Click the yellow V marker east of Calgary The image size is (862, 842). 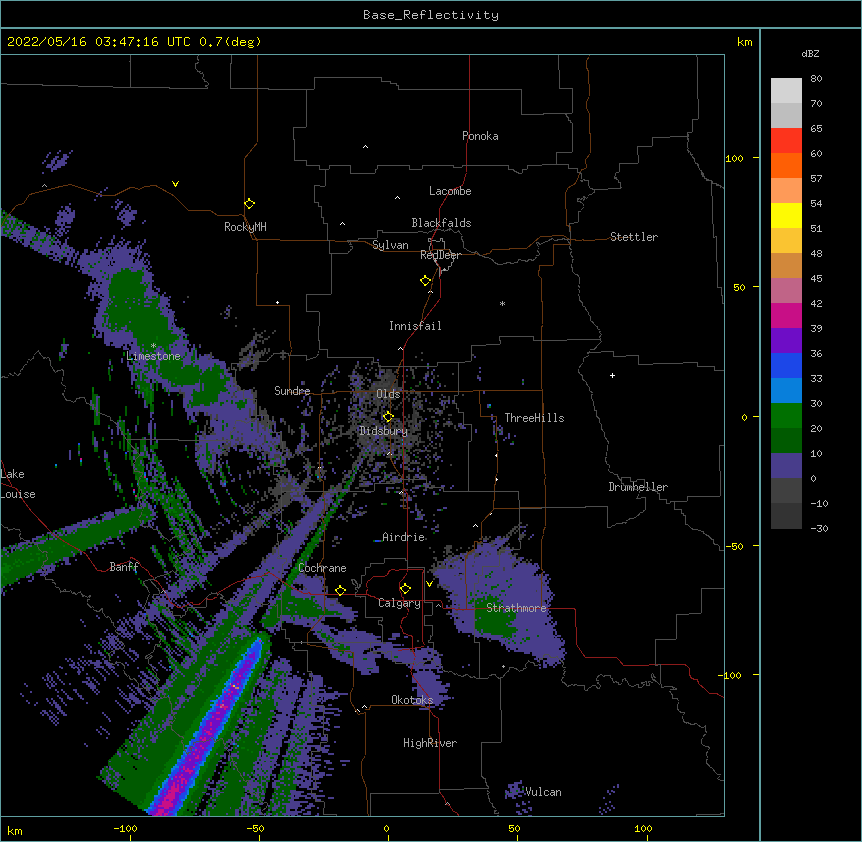pyautogui.click(x=429, y=584)
